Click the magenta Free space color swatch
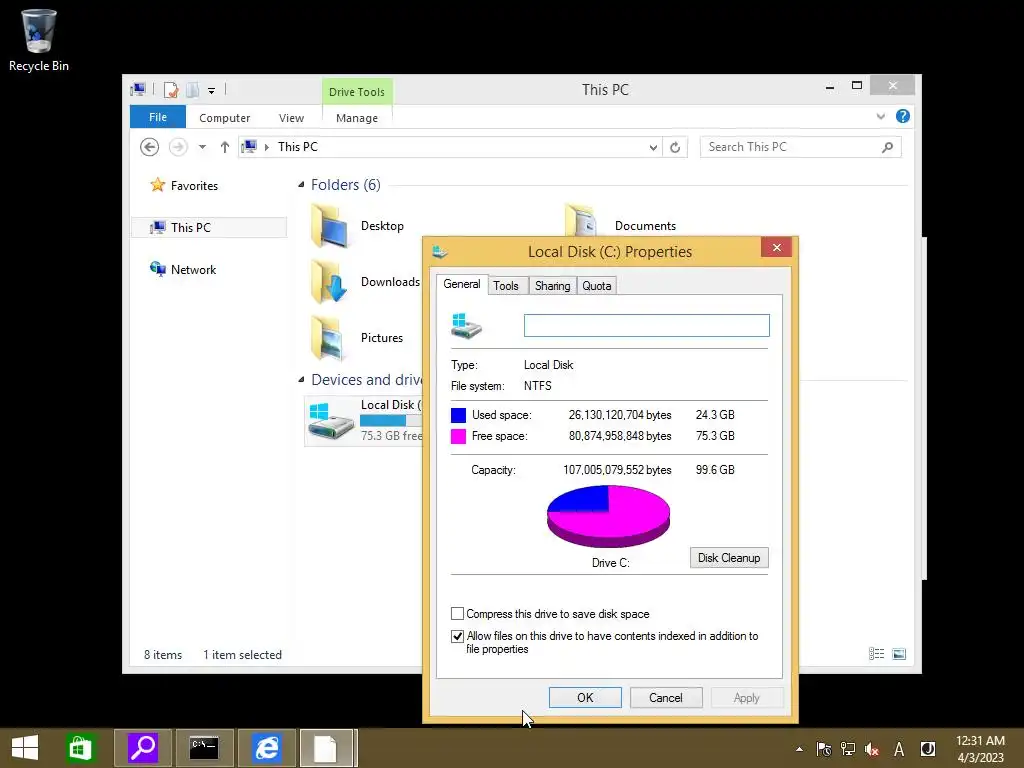1024x768 pixels. (x=458, y=436)
